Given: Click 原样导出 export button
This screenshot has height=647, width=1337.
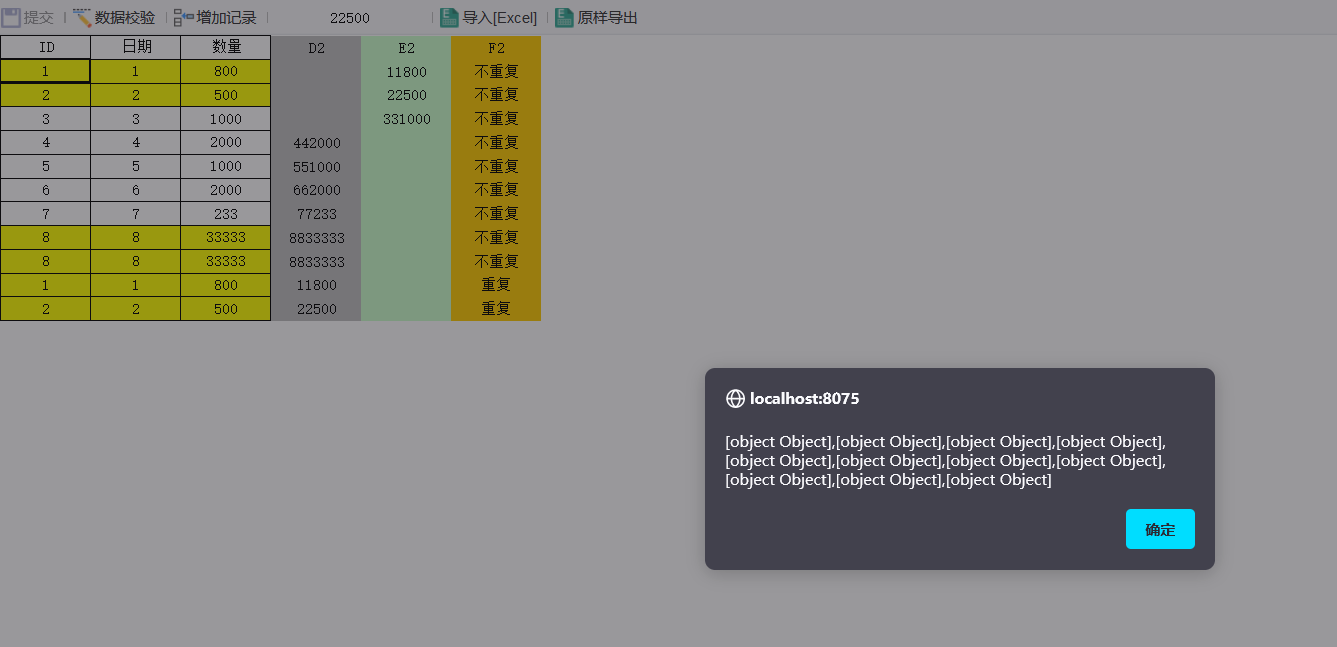Looking at the screenshot, I should point(597,17).
